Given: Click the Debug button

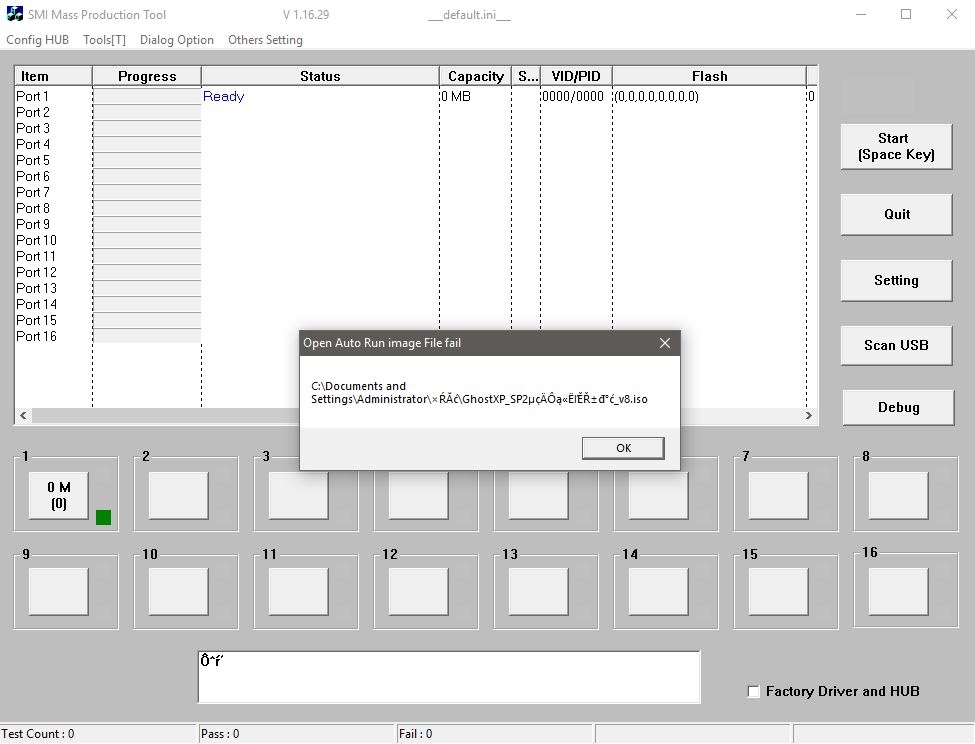Looking at the screenshot, I should click(x=898, y=407).
